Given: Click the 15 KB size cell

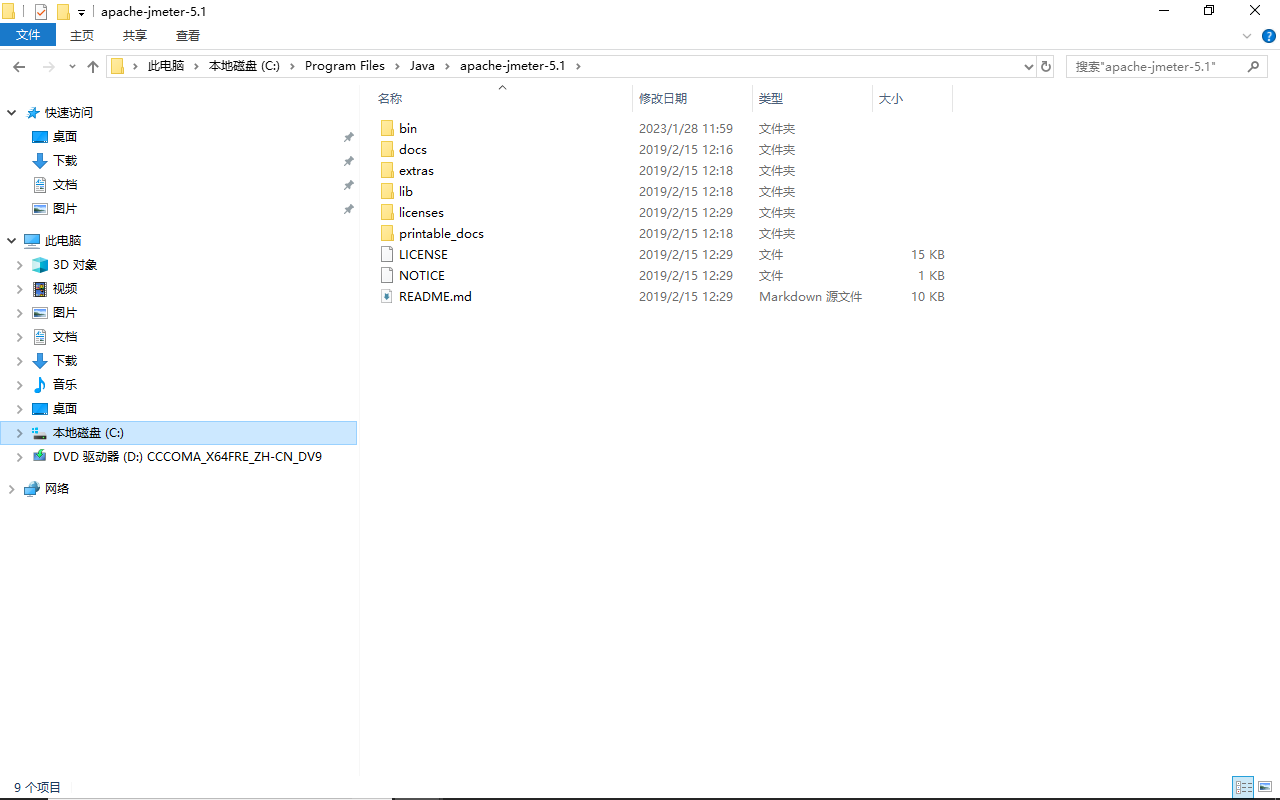Looking at the screenshot, I should [x=927, y=254].
